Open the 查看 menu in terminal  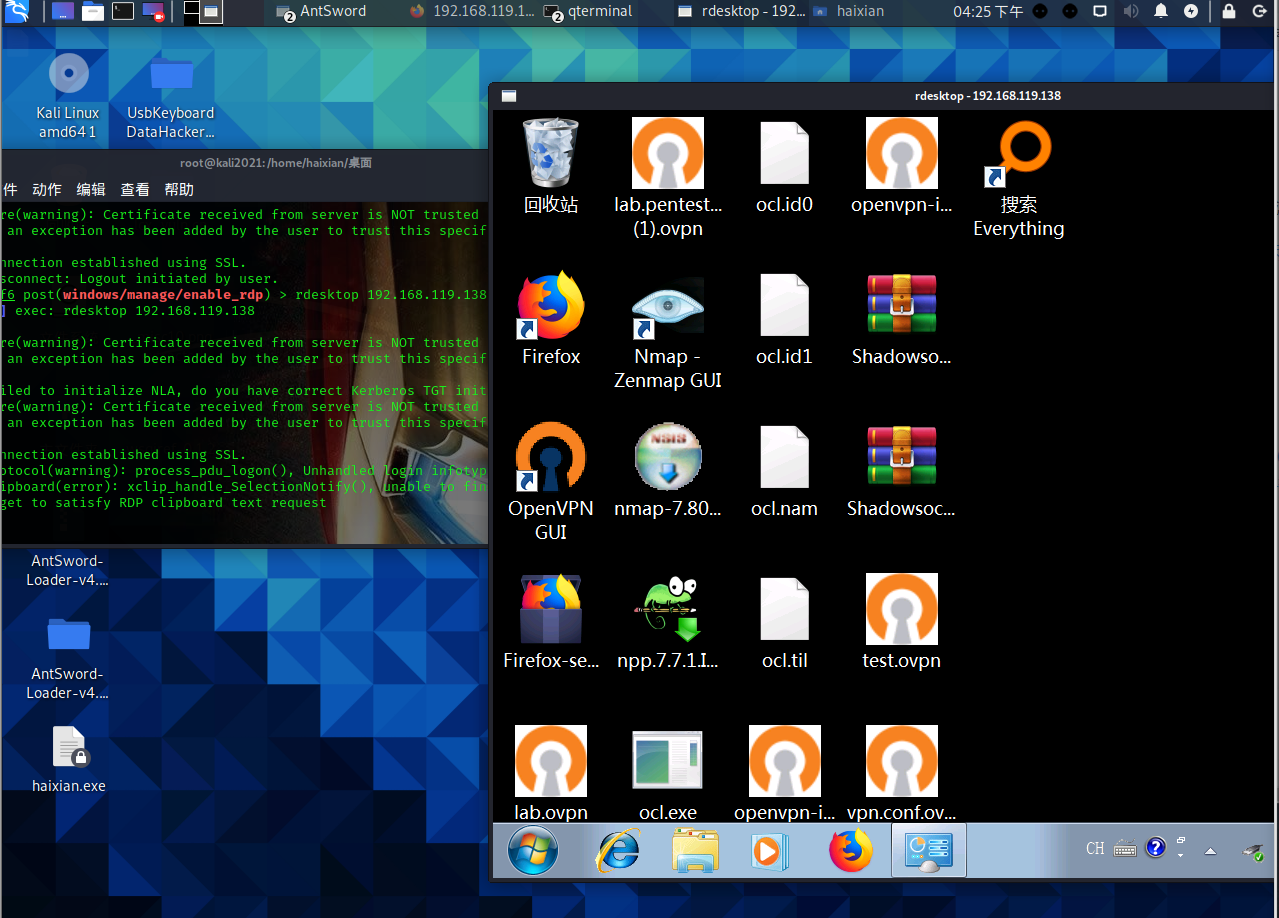coord(135,189)
